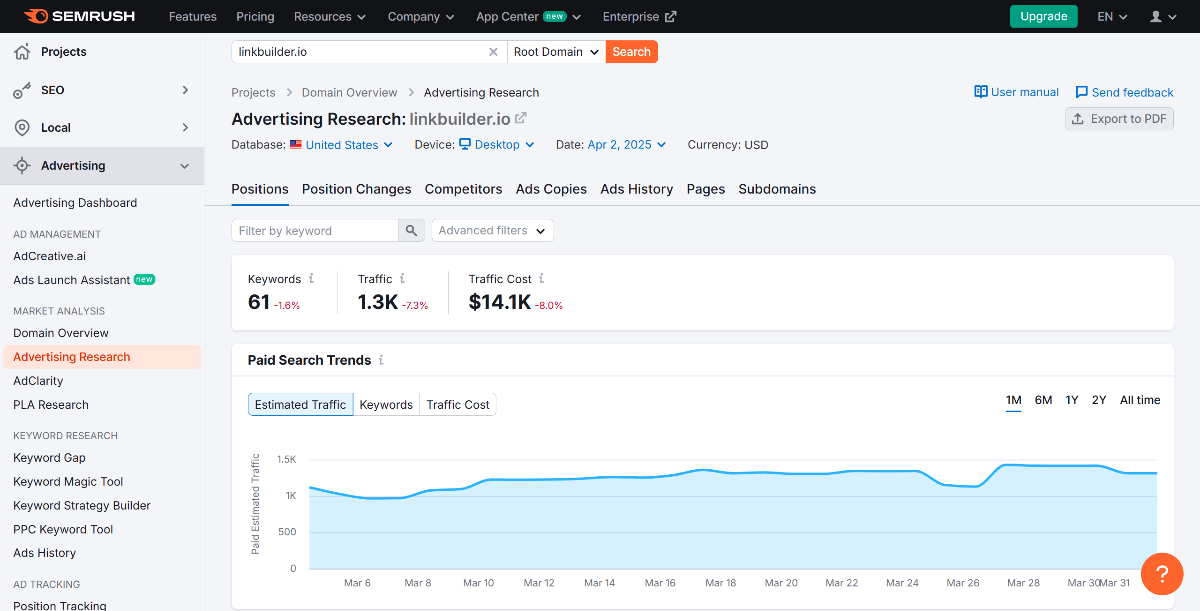The image size is (1200, 611).
Task: Click the SEO key icon in sidebar
Action: click(x=22, y=90)
